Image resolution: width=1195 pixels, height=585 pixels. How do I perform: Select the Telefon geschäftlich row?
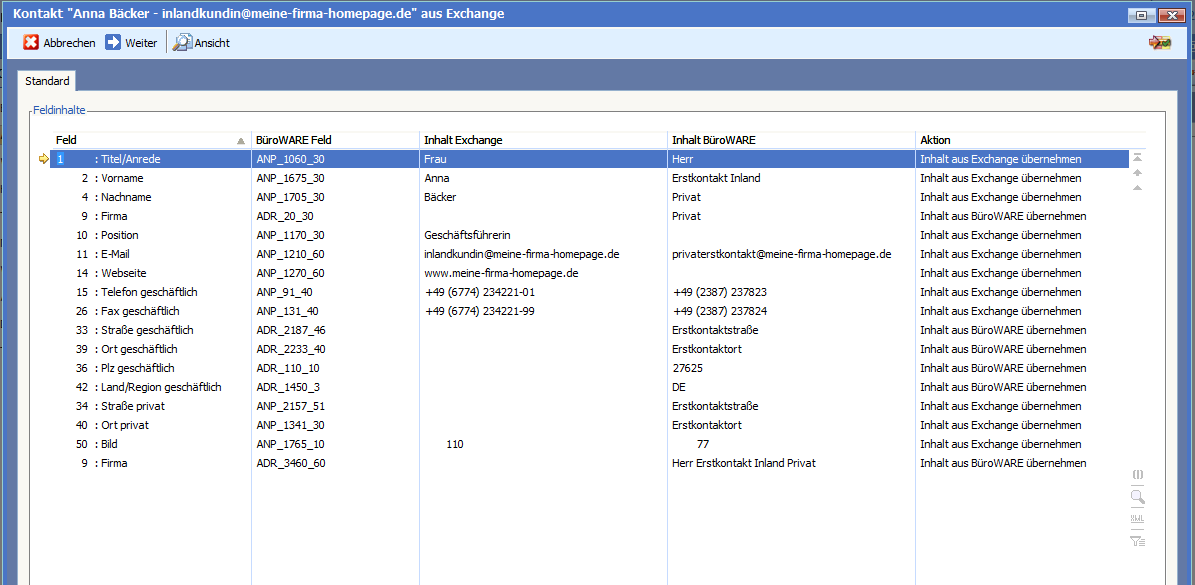click(149, 292)
